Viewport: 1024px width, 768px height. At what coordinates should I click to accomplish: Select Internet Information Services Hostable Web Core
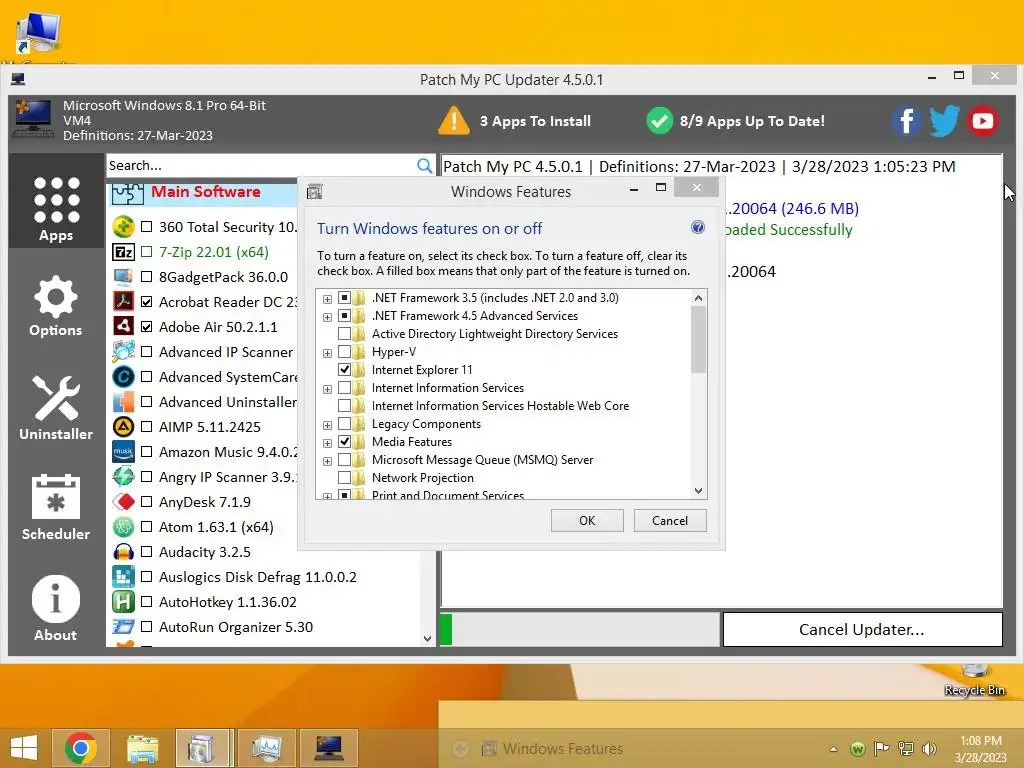coord(500,406)
